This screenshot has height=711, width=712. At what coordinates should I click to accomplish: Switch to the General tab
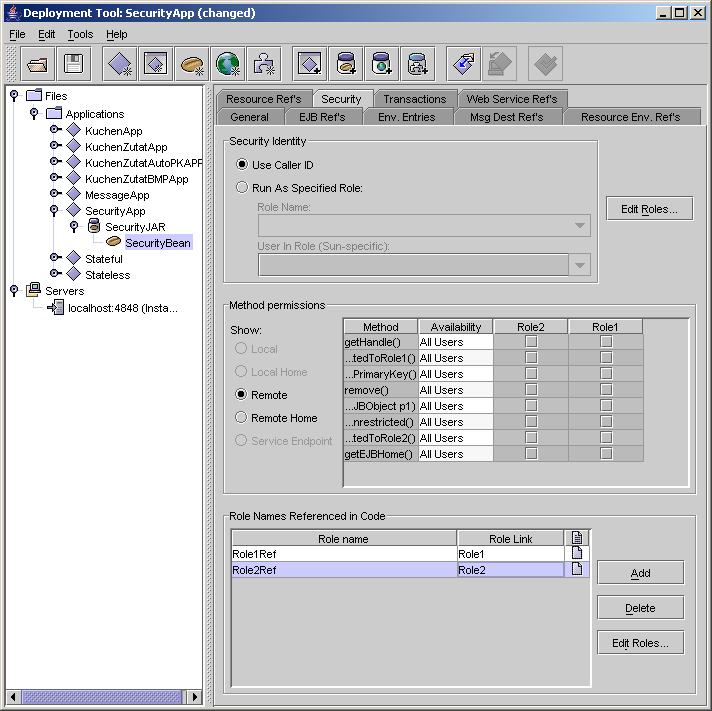click(x=249, y=117)
